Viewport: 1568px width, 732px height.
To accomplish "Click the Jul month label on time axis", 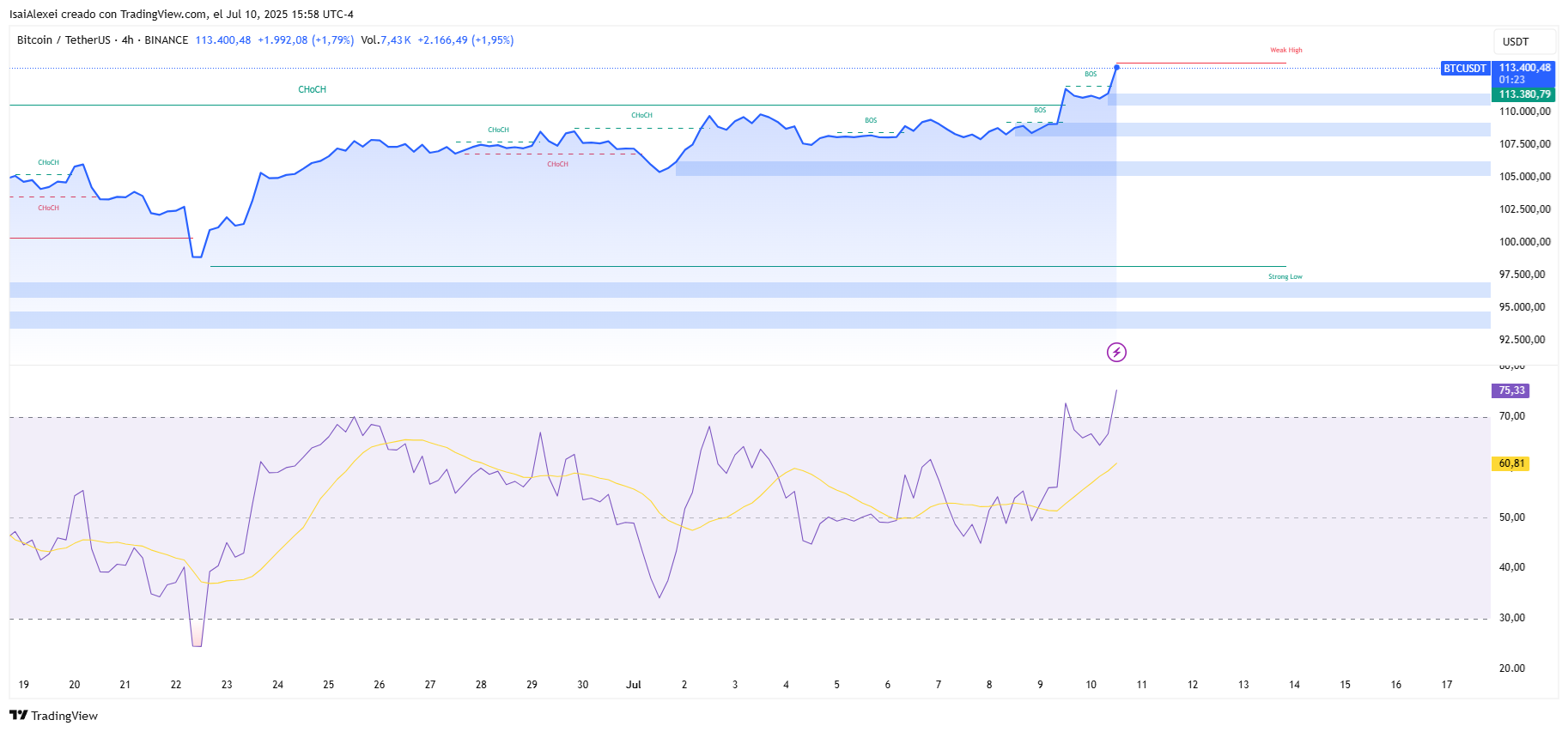I will pyautogui.click(x=634, y=685).
